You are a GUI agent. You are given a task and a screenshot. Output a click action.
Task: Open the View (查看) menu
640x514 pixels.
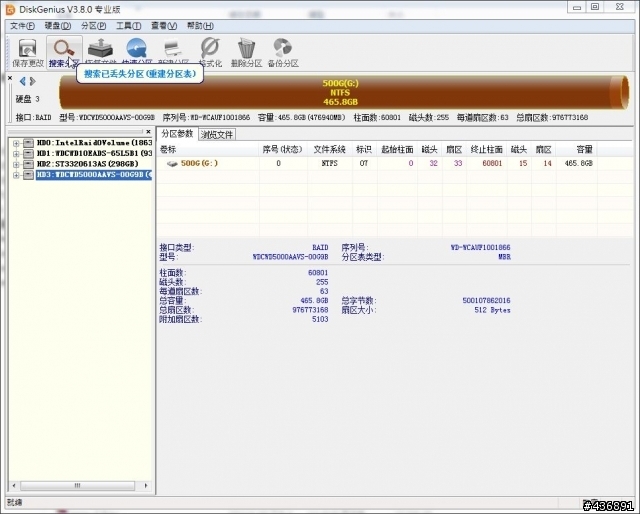[x=164, y=26]
